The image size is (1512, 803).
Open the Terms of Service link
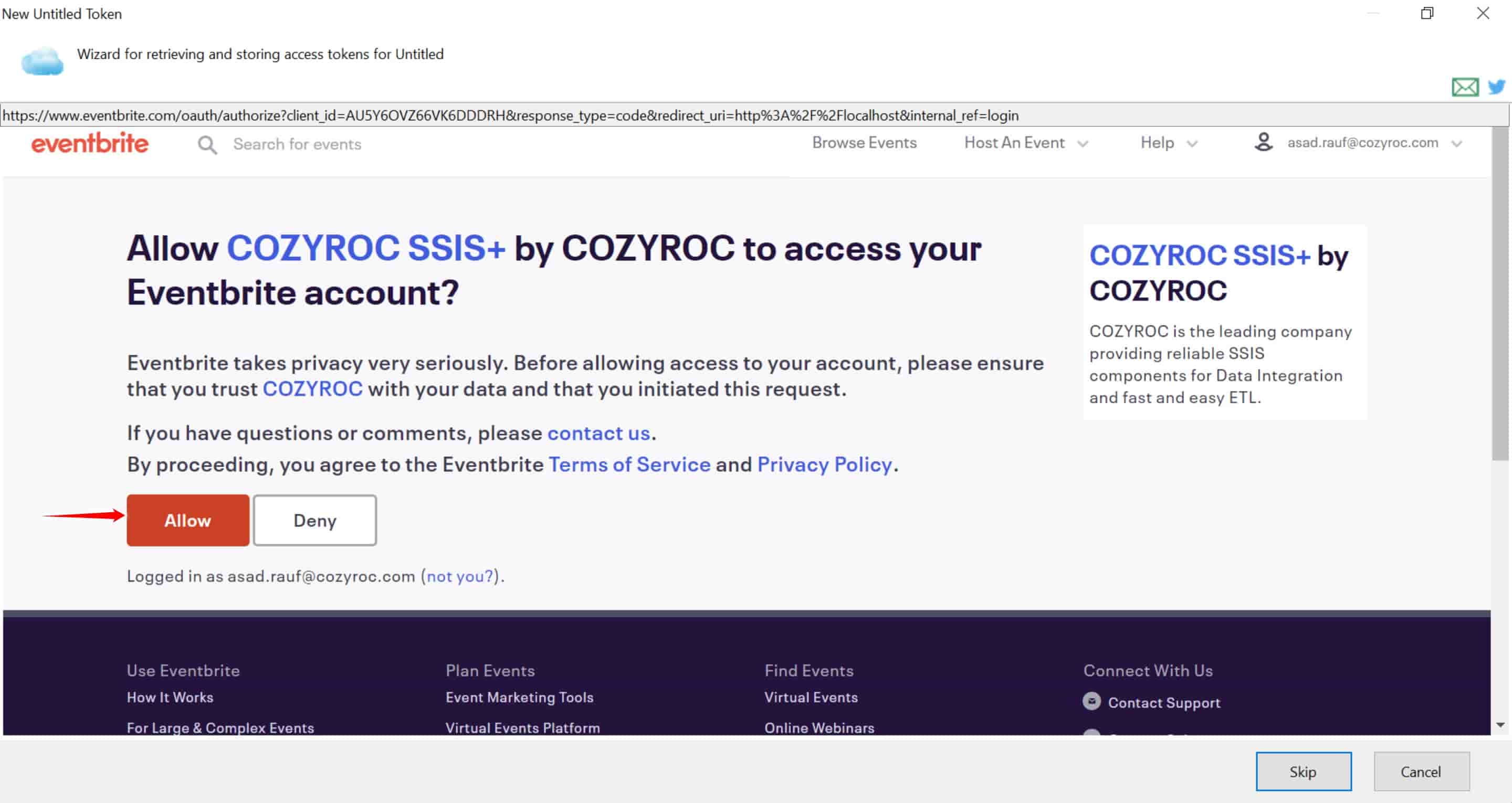629,464
